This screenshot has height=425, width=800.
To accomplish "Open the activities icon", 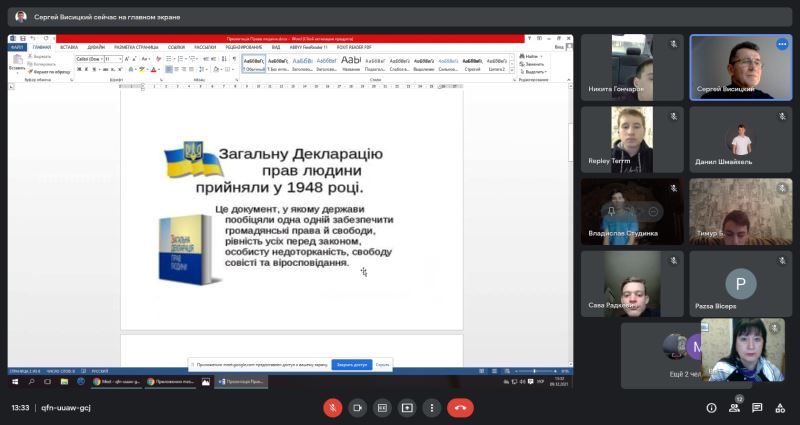I will (781, 408).
